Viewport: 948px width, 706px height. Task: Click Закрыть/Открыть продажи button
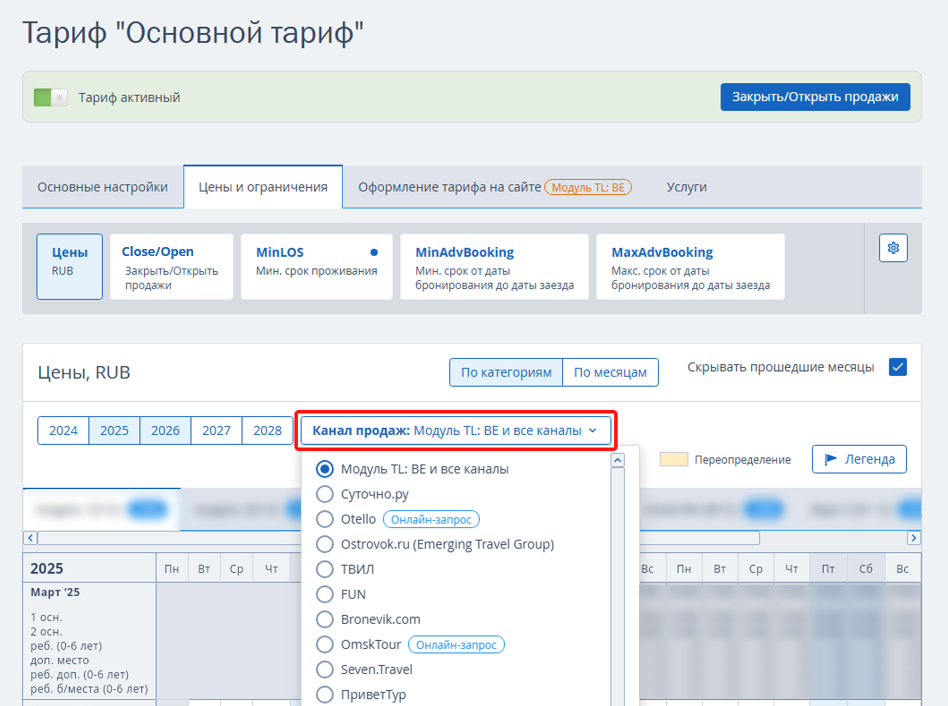click(815, 97)
